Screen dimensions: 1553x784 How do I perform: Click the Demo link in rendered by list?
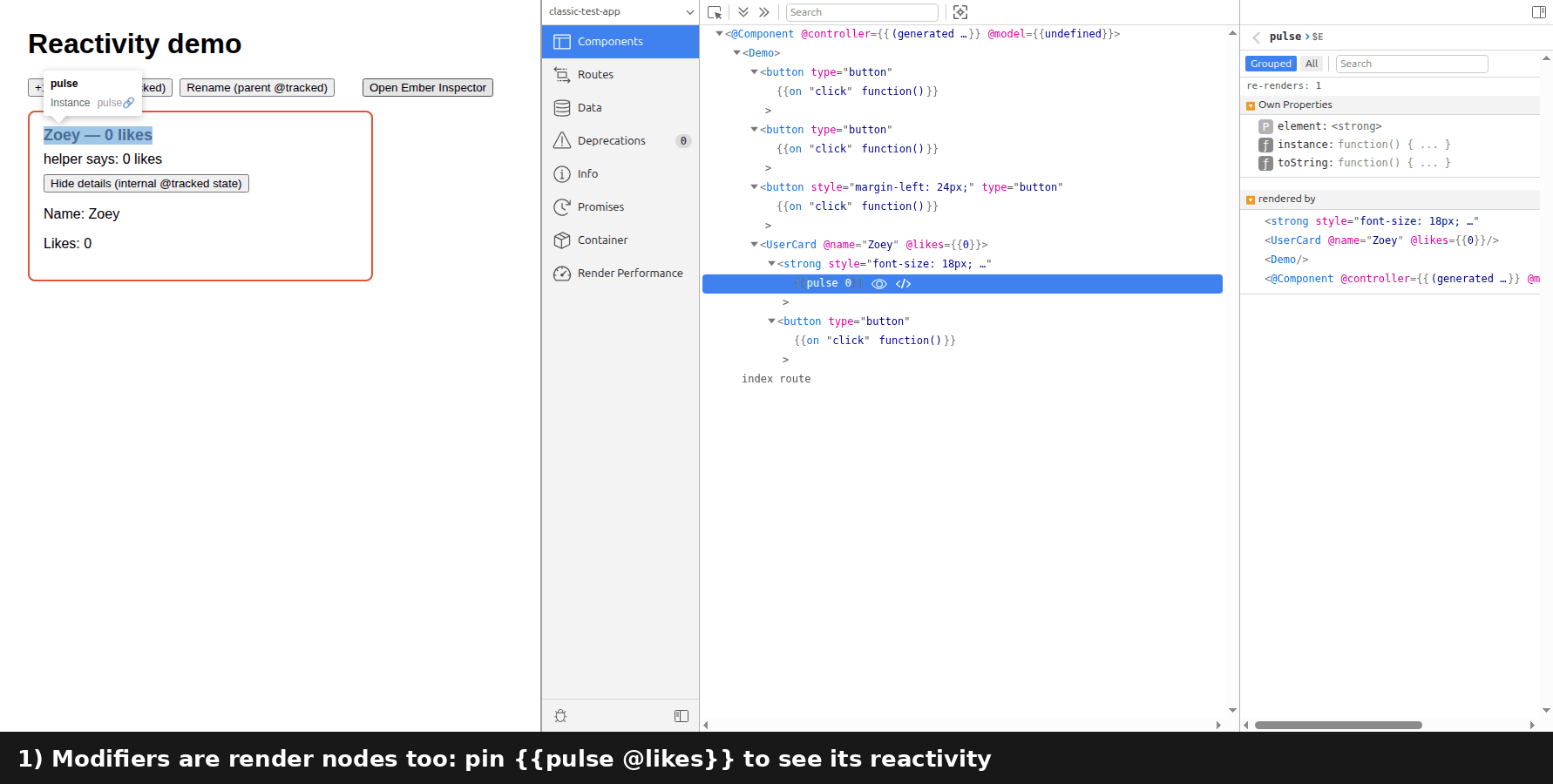click(1286, 260)
